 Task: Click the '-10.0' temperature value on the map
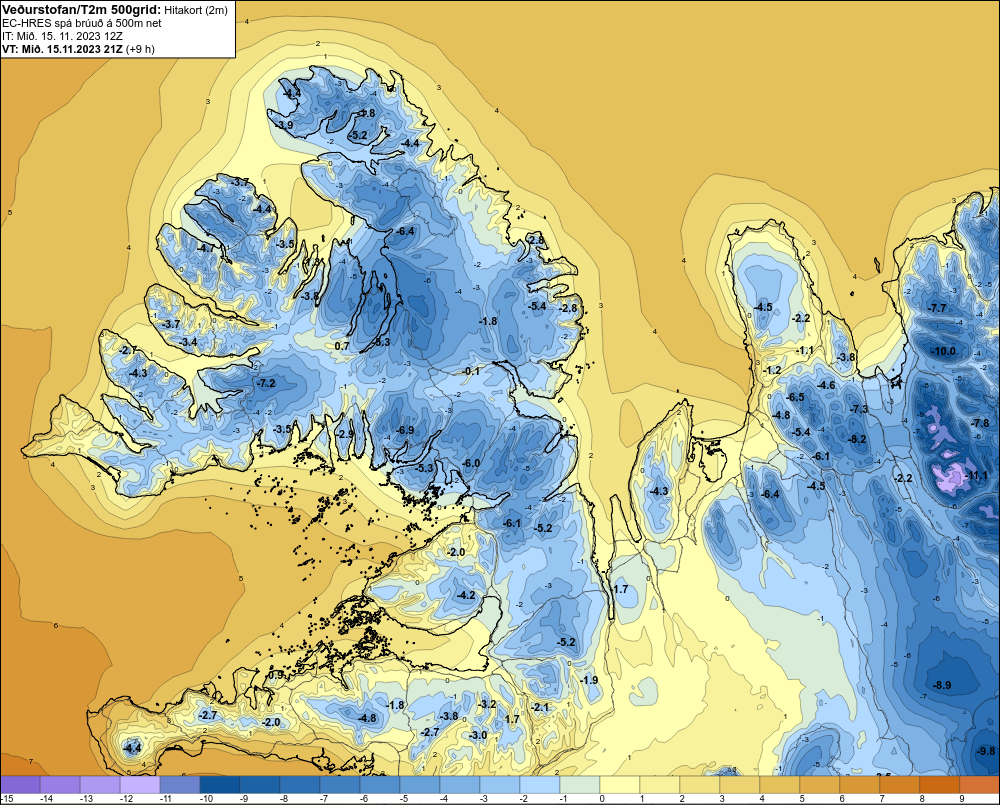[943, 351]
